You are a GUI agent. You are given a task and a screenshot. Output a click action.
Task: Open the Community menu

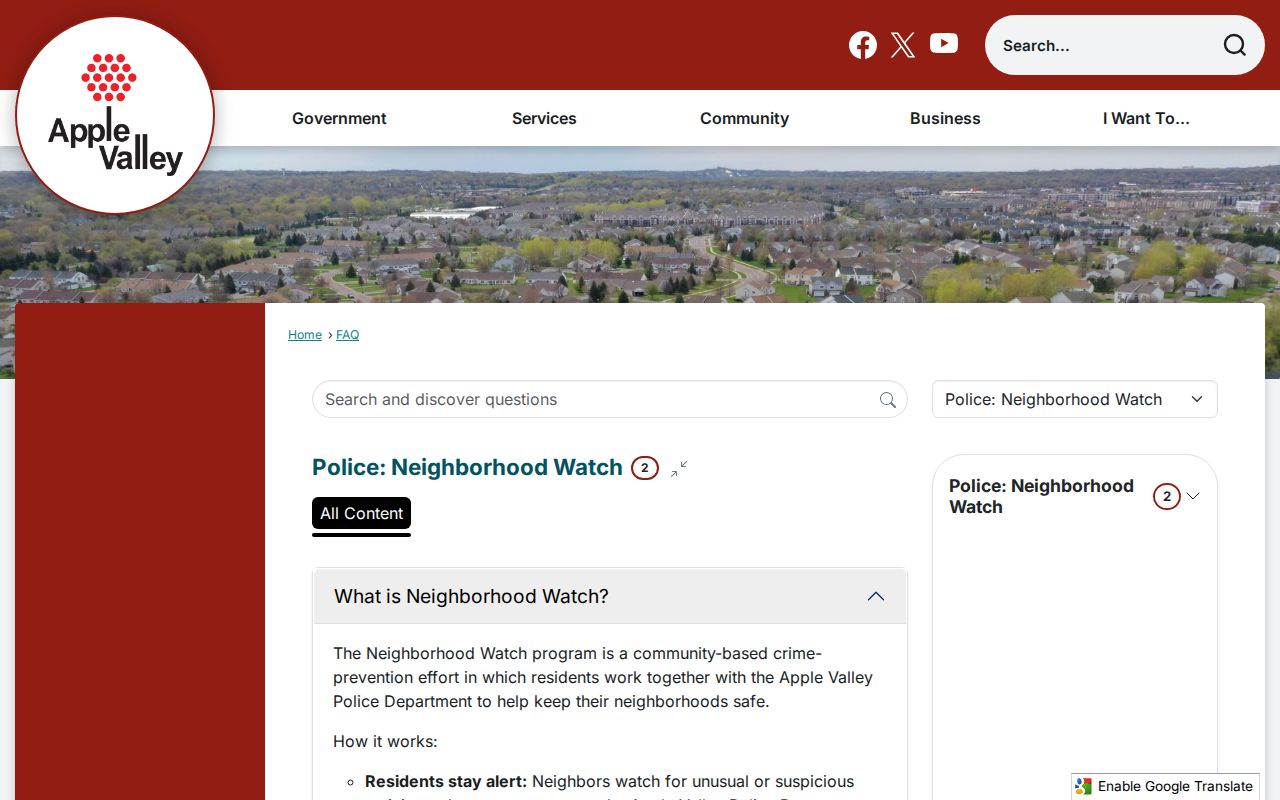point(744,118)
